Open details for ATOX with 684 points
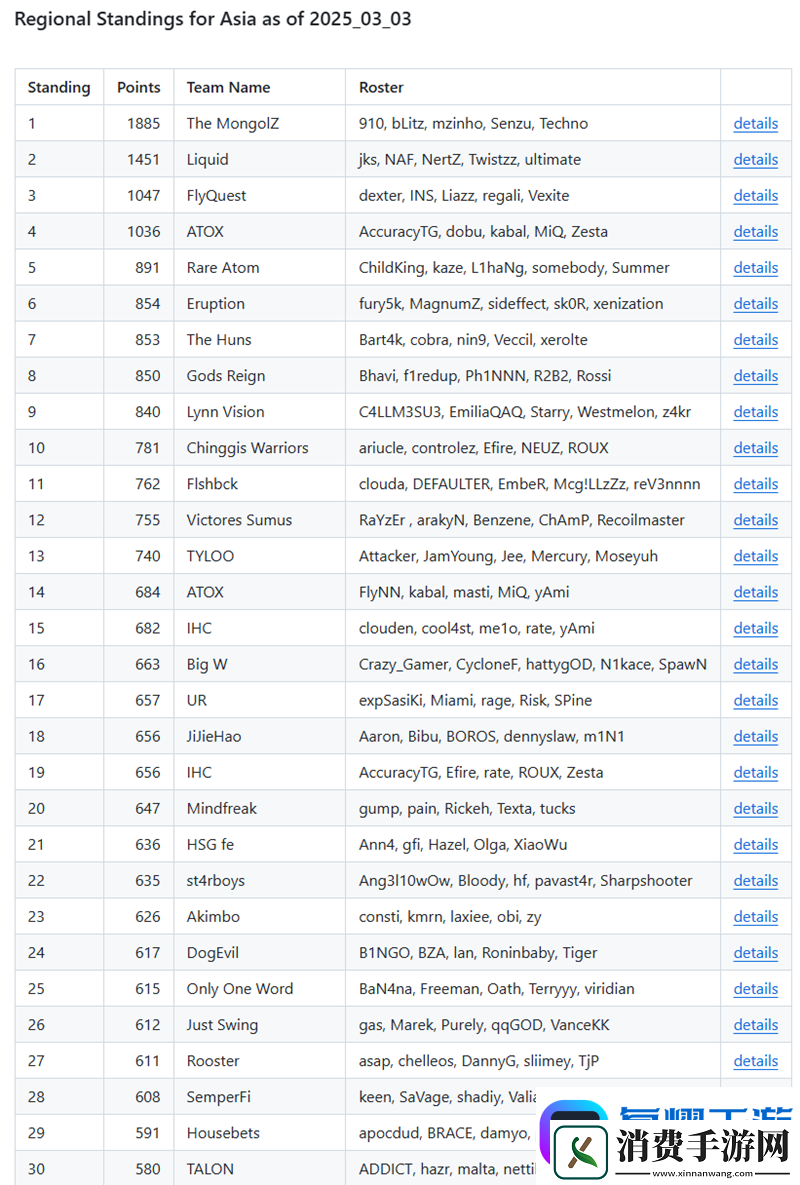 pos(755,592)
